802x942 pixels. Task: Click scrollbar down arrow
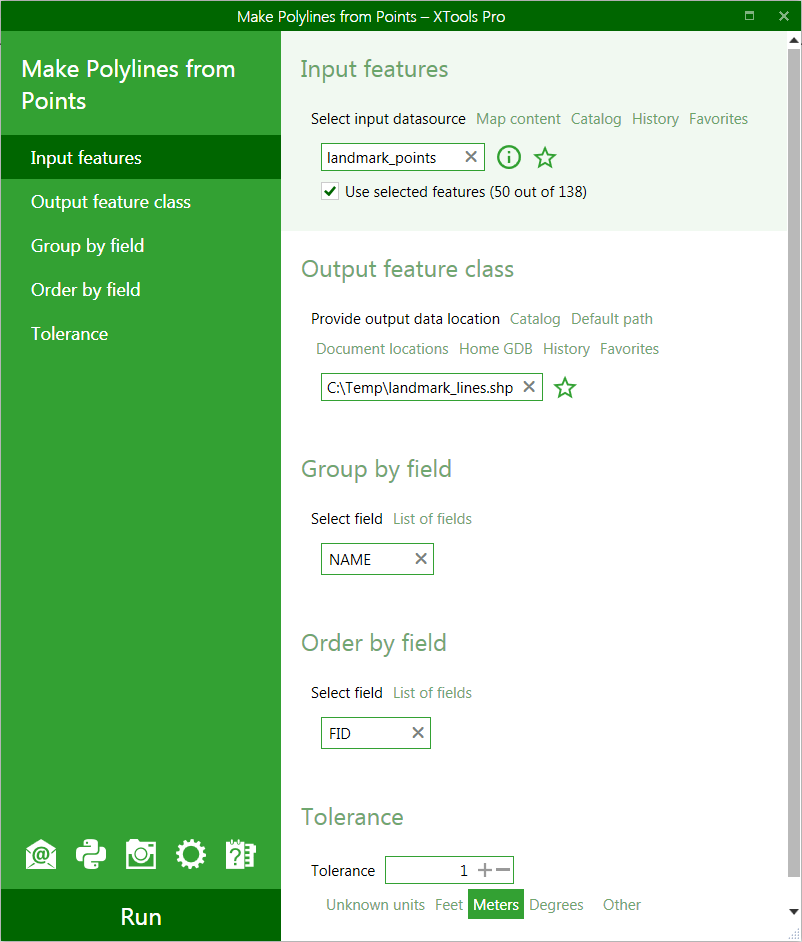794,911
